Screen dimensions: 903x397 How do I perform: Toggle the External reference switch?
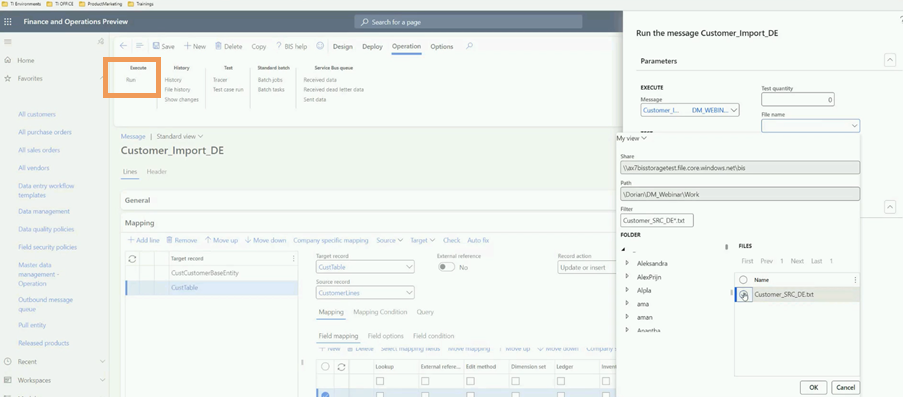pyautogui.click(x=447, y=267)
